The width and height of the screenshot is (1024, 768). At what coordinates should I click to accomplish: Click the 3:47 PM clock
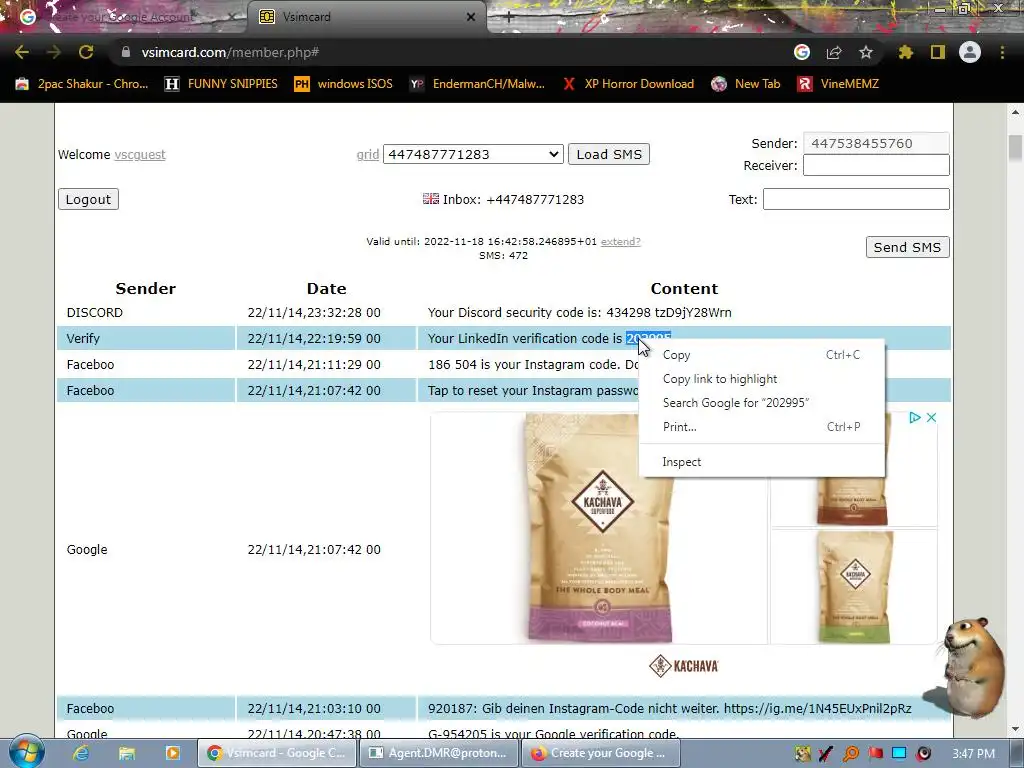[973, 754]
